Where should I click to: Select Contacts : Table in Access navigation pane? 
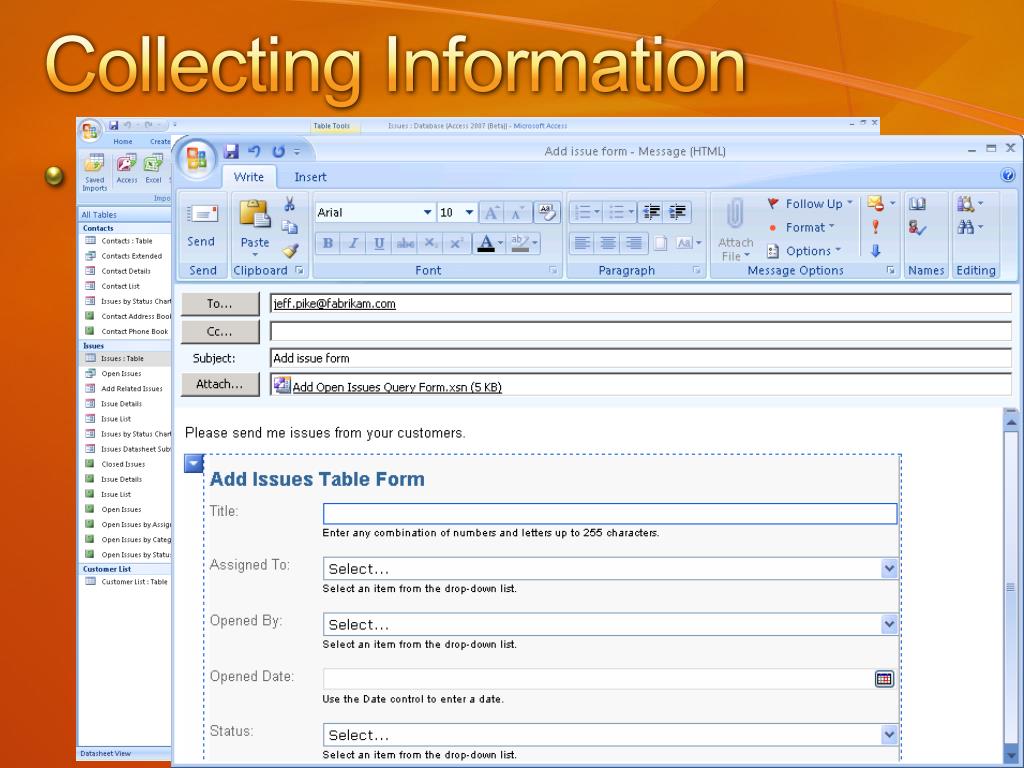(126, 241)
